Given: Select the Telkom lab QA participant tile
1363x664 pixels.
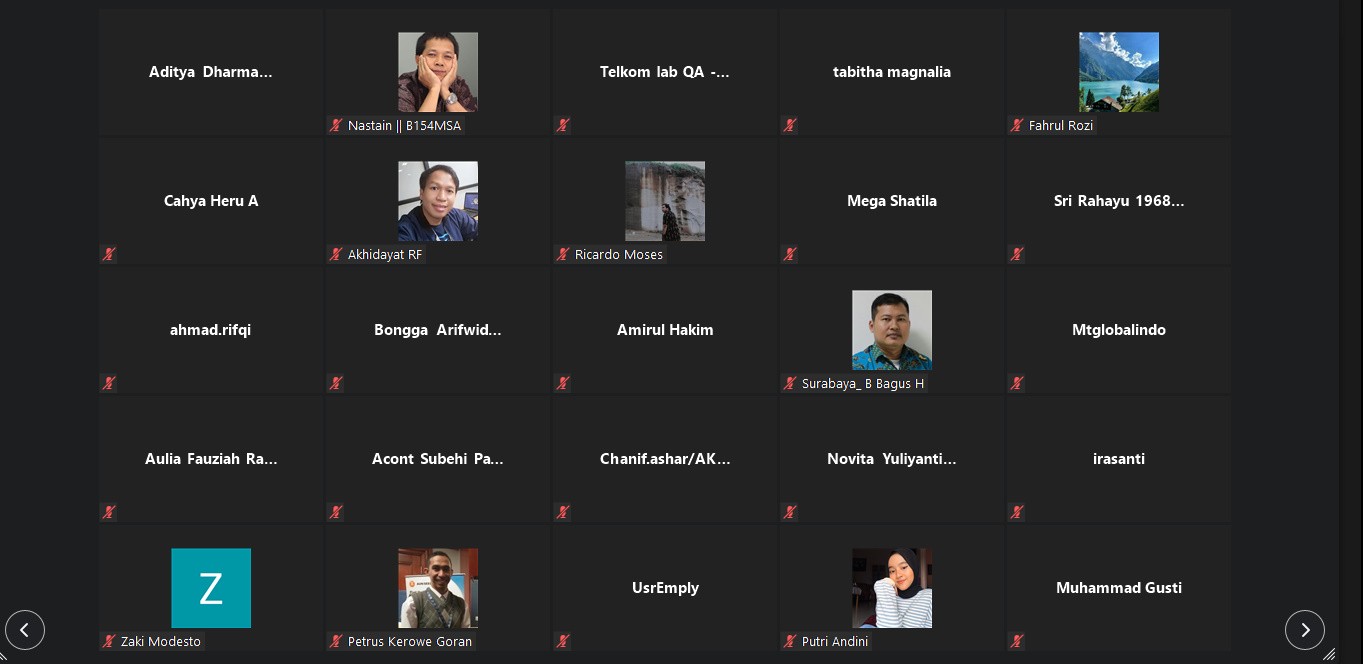Looking at the screenshot, I should pyautogui.click(x=665, y=72).
